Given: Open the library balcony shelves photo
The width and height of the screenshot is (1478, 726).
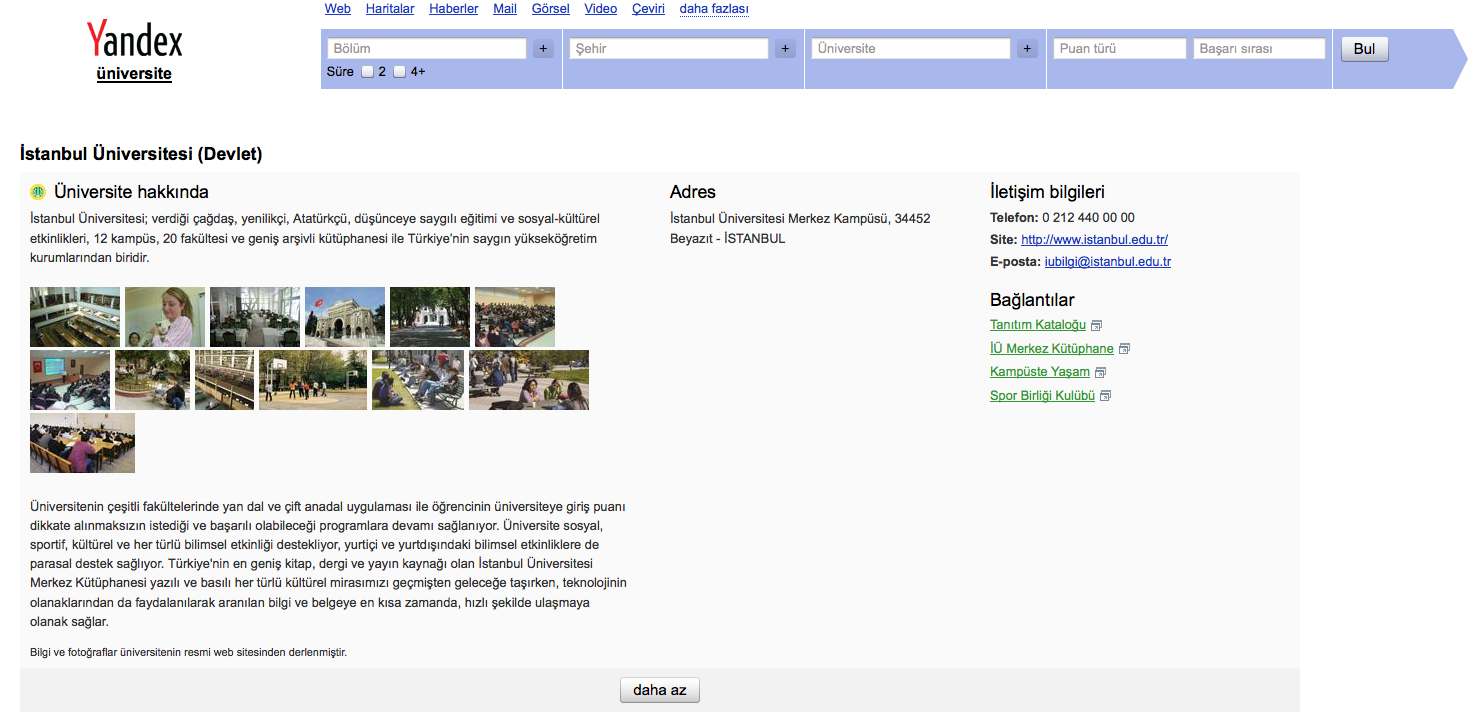Looking at the screenshot, I should click(224, 380).
